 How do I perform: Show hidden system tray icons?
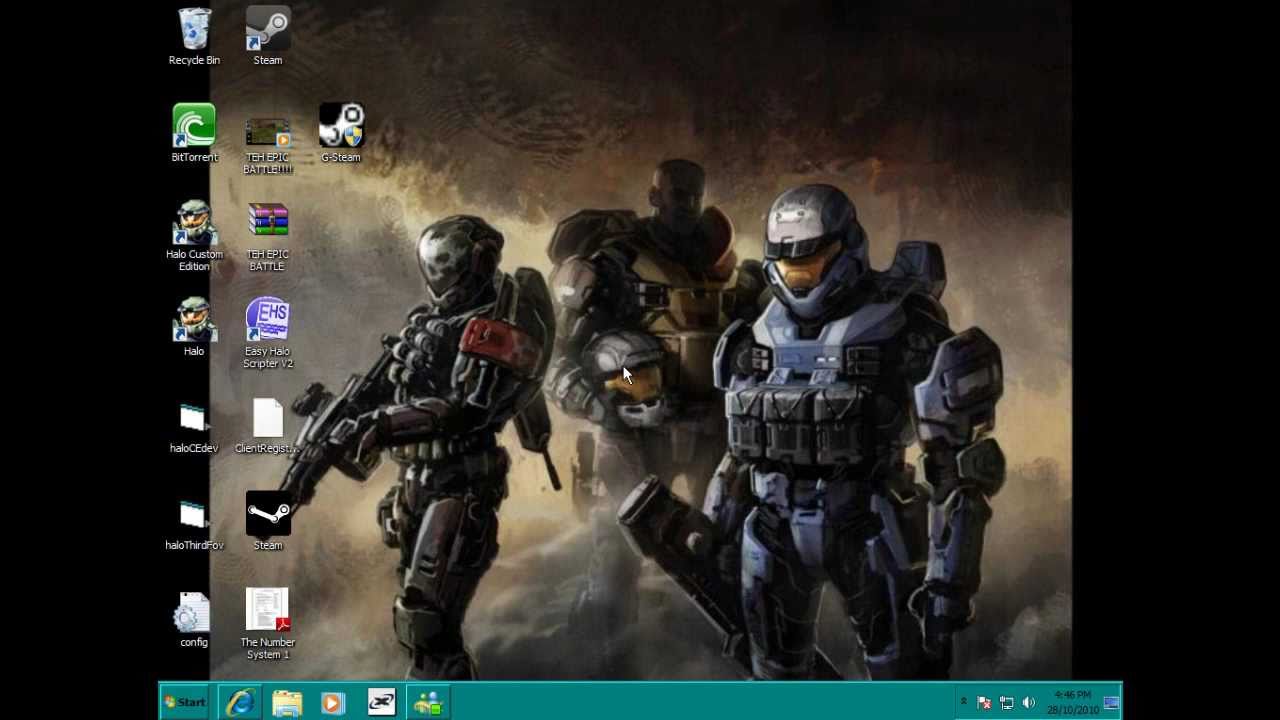[x=964, y=702]
